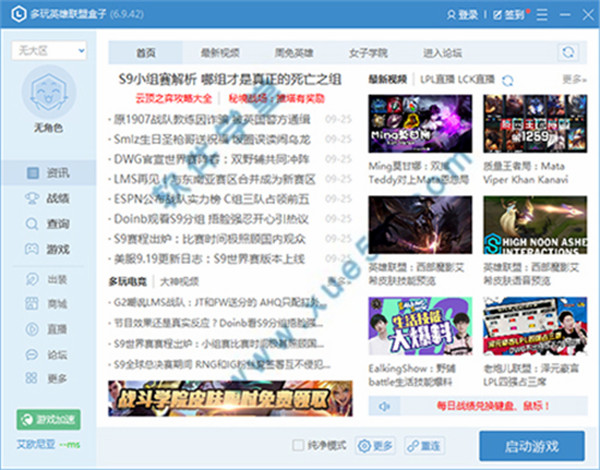Viewport: 600px width, 470px height.
Task: Open news Doinb观看S9分组
Action: [212, 219]
